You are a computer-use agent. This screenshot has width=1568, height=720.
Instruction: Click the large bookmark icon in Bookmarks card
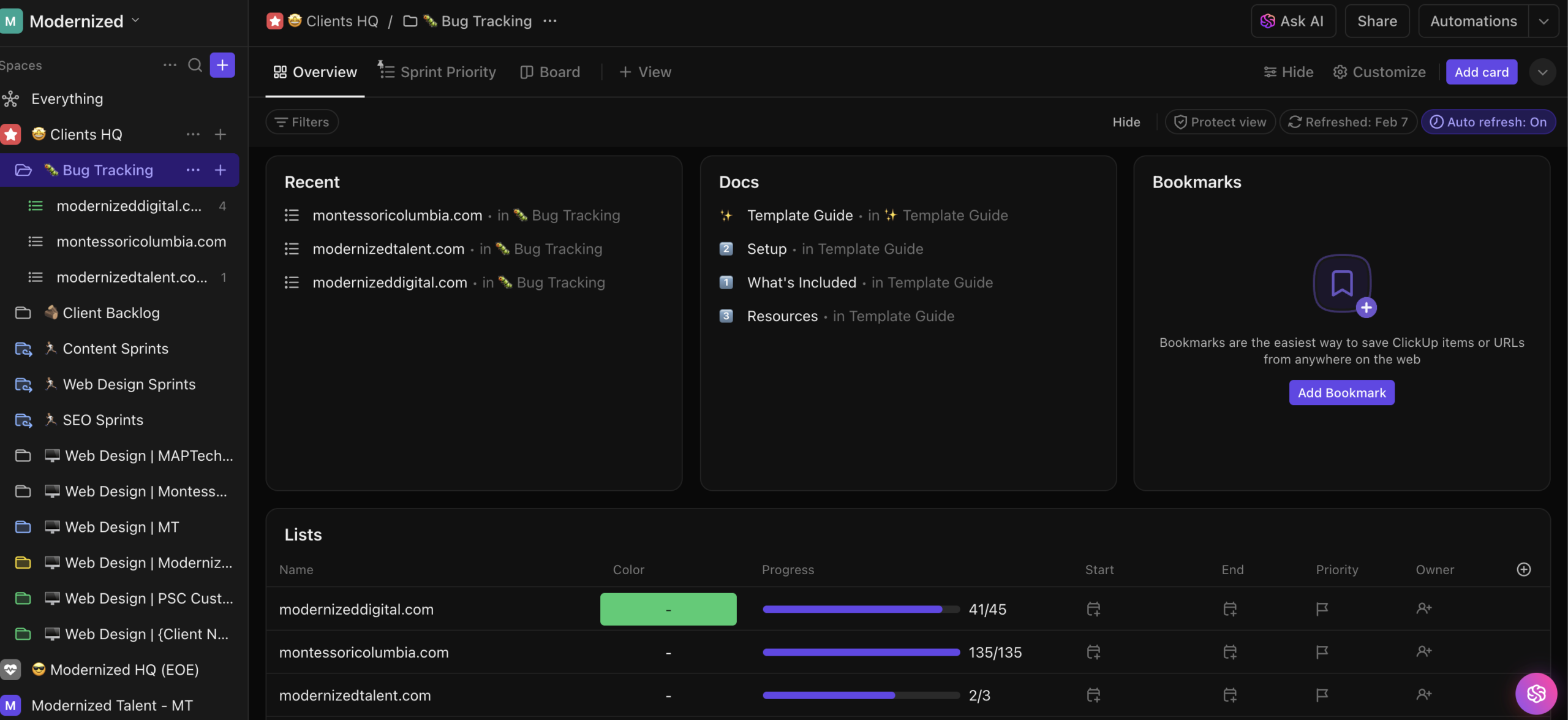pos(1341,283)
